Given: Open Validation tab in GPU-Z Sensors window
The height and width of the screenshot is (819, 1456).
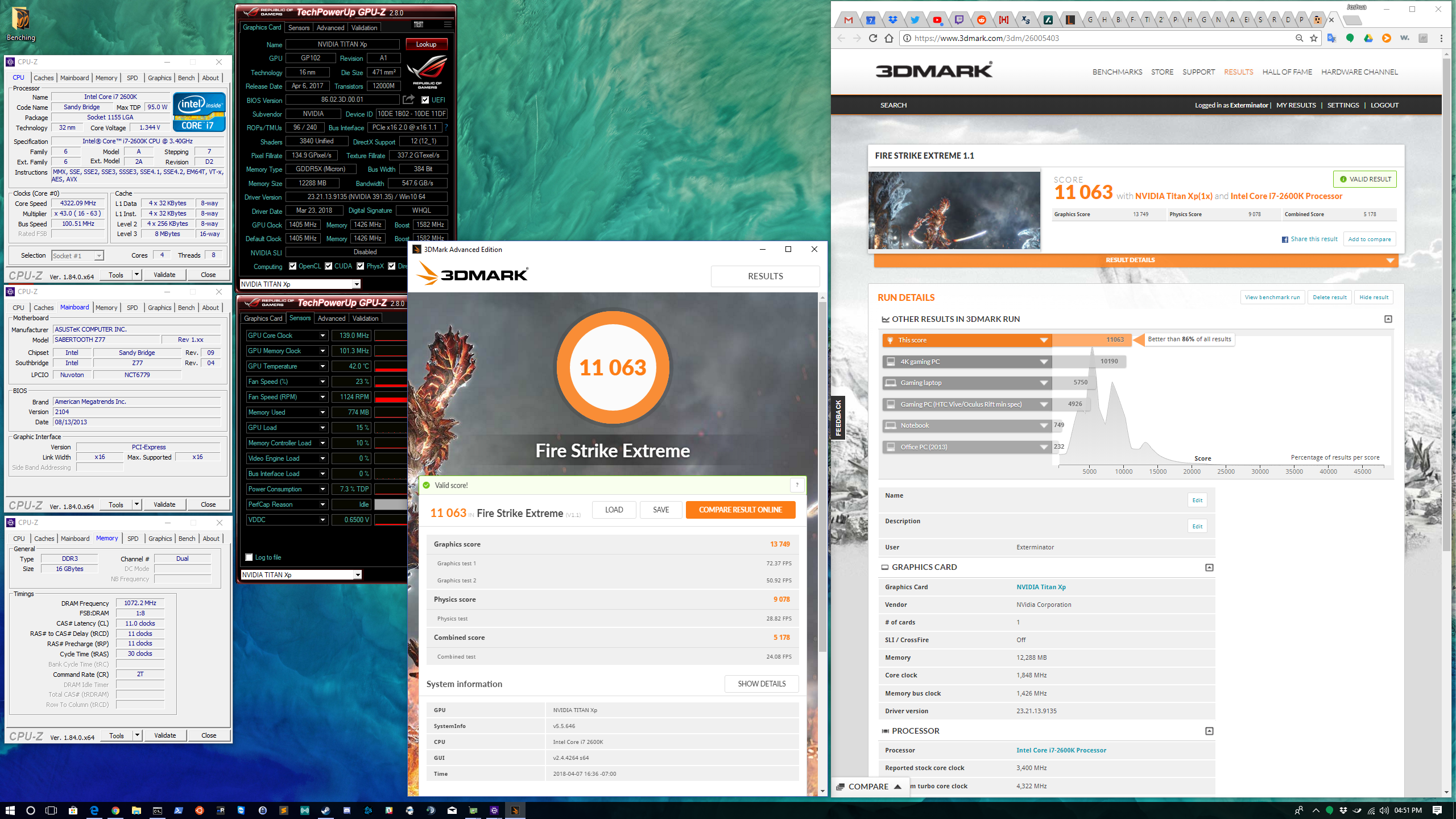Looking at the screenshot, I should click(x=365, y=318).
